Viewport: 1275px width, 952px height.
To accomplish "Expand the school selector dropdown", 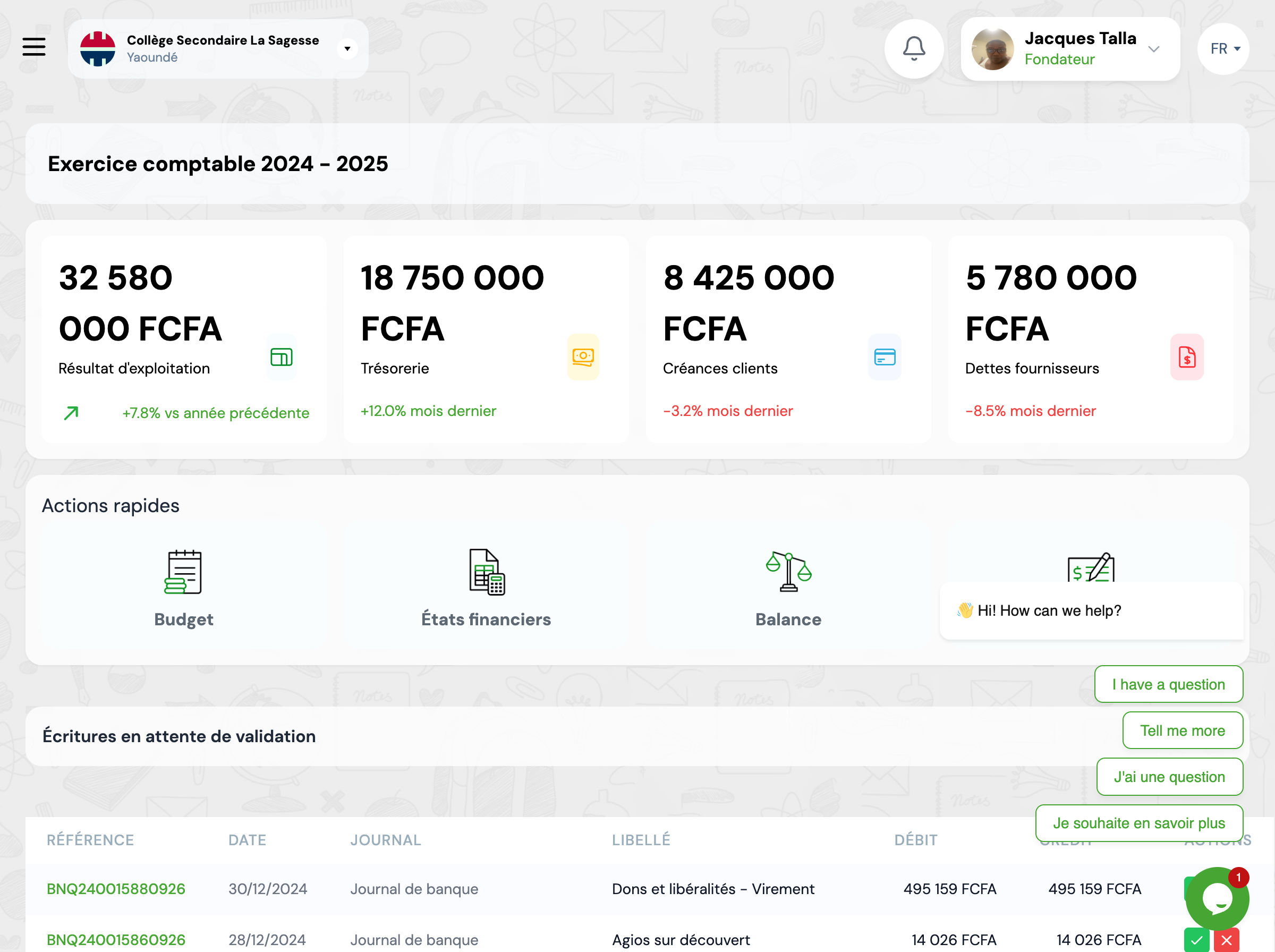I will [347, 48].
